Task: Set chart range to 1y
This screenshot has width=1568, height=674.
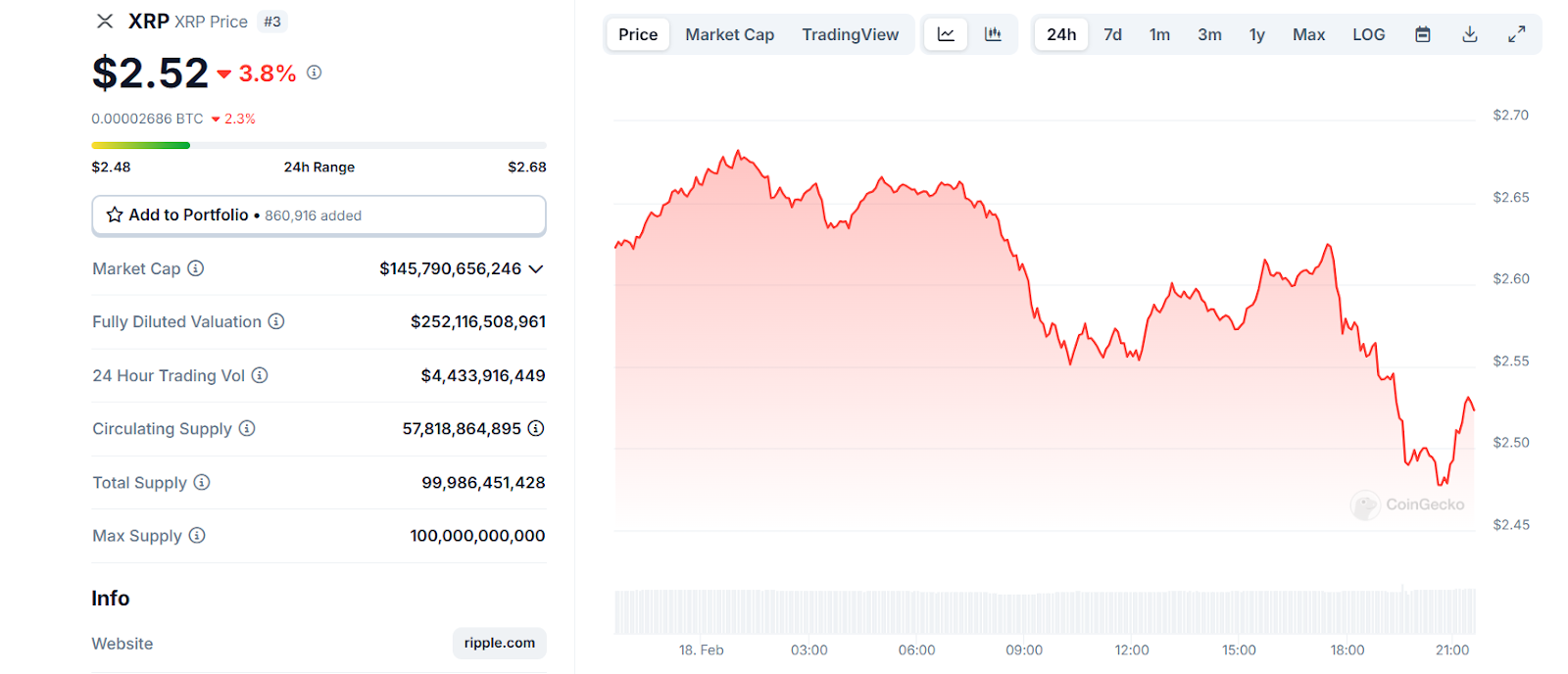Action: pos(1257,34)
